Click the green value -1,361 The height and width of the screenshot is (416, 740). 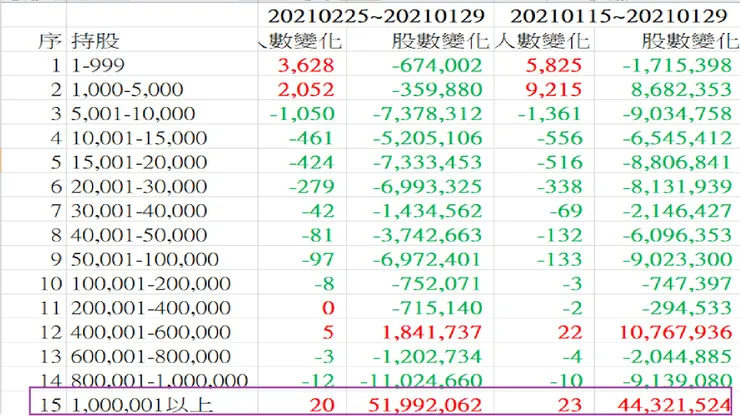pyautogui.click(x=550, y=114)
